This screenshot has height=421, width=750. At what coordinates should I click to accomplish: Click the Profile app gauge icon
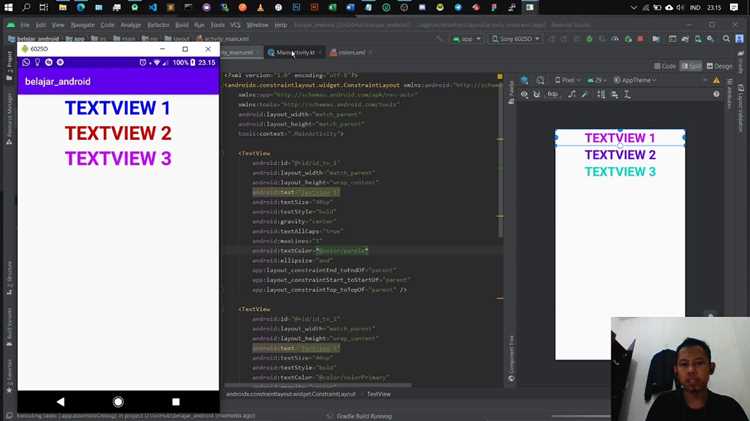[x=615, y=39]
